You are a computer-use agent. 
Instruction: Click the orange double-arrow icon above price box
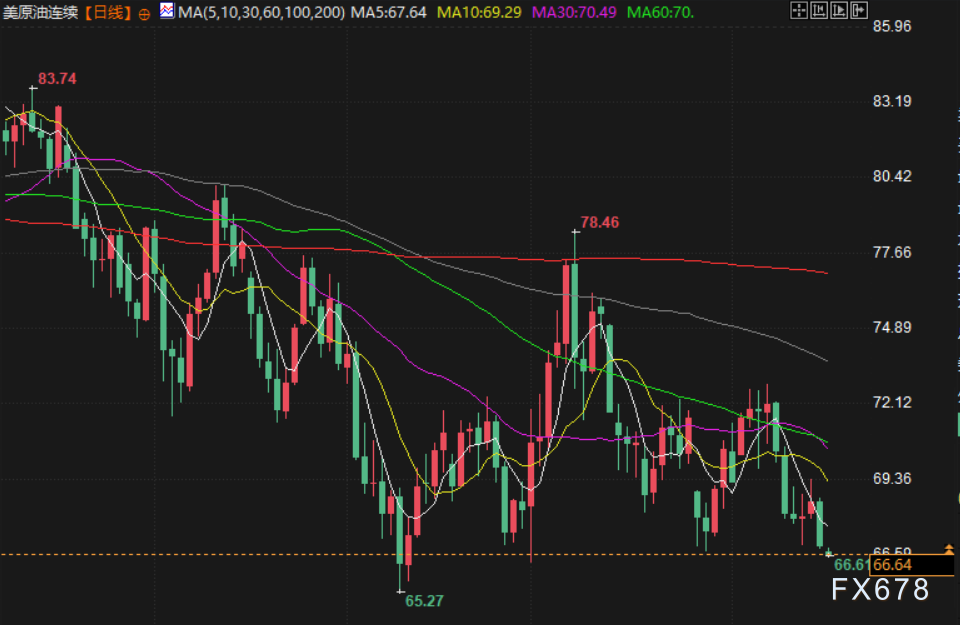[x=948, y=548]
